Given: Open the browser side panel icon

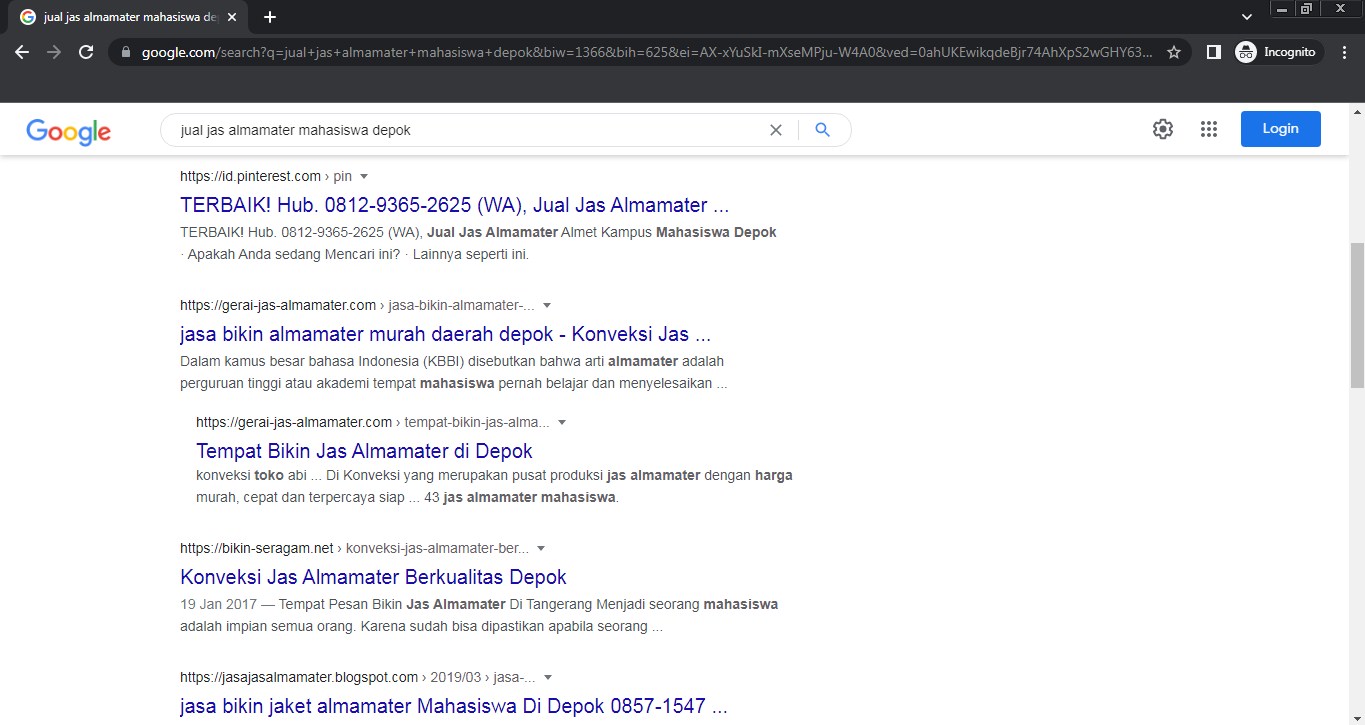Looking at the screenshot, I should coord(1213,52).
